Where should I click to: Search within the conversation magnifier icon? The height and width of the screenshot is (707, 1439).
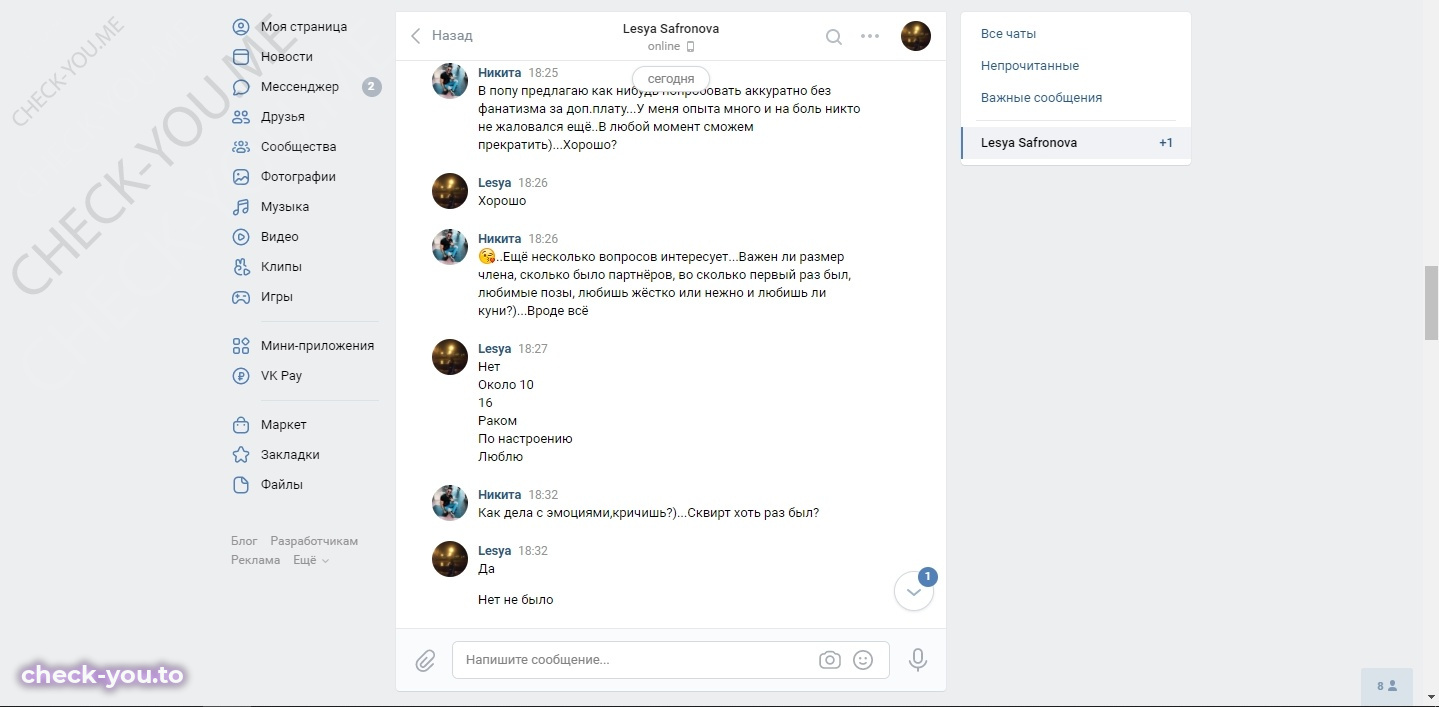(x=833, y=37)
